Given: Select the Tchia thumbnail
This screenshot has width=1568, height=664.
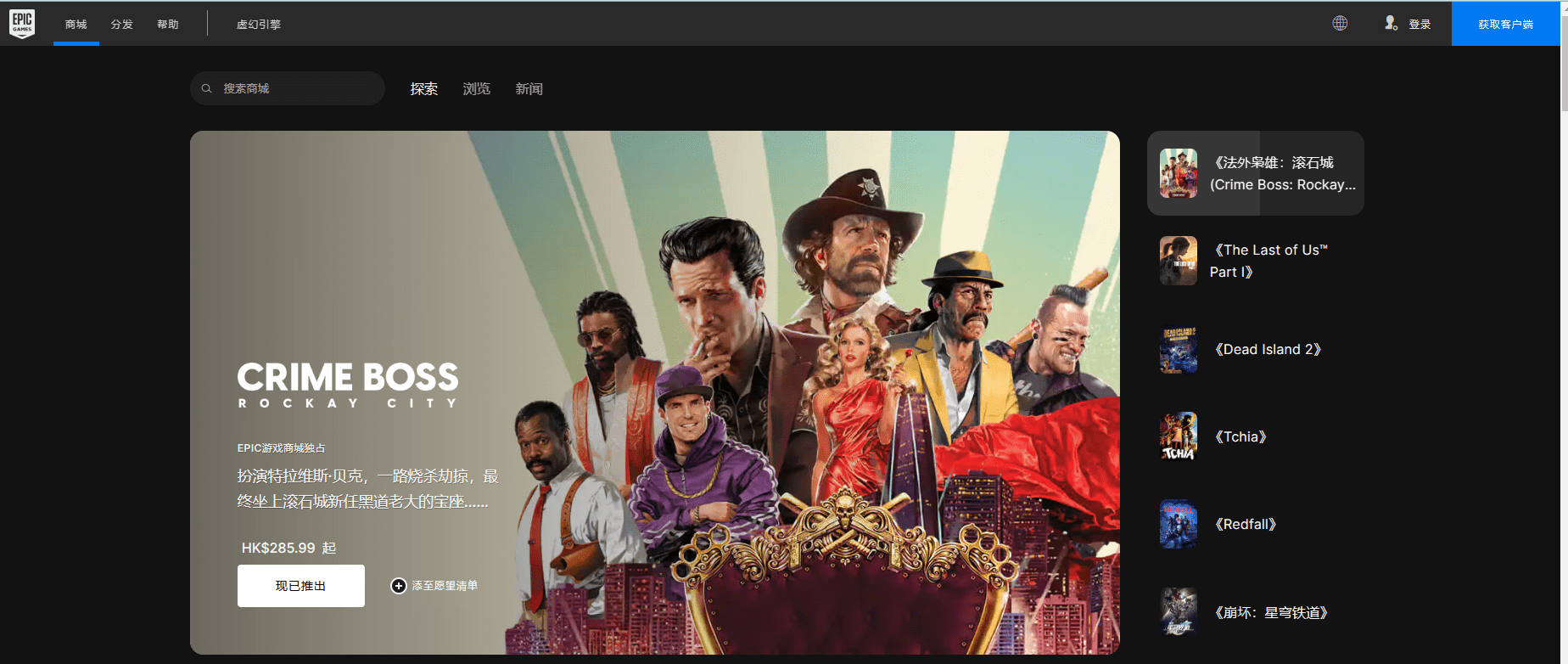Looking at the screenshot, I should (x=1179, y=436).
